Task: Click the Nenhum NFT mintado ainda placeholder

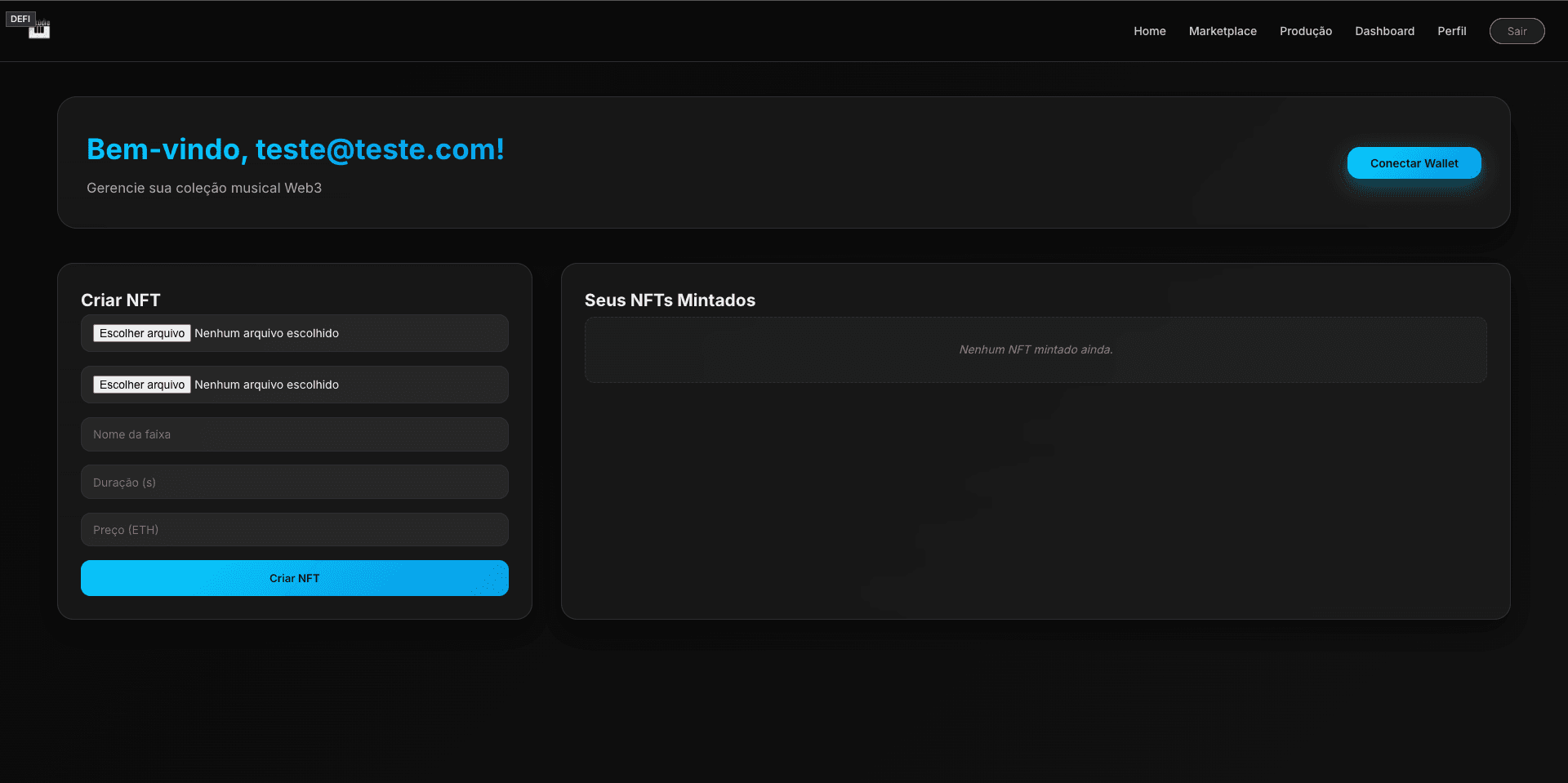Action: (x=1035, y=349)
